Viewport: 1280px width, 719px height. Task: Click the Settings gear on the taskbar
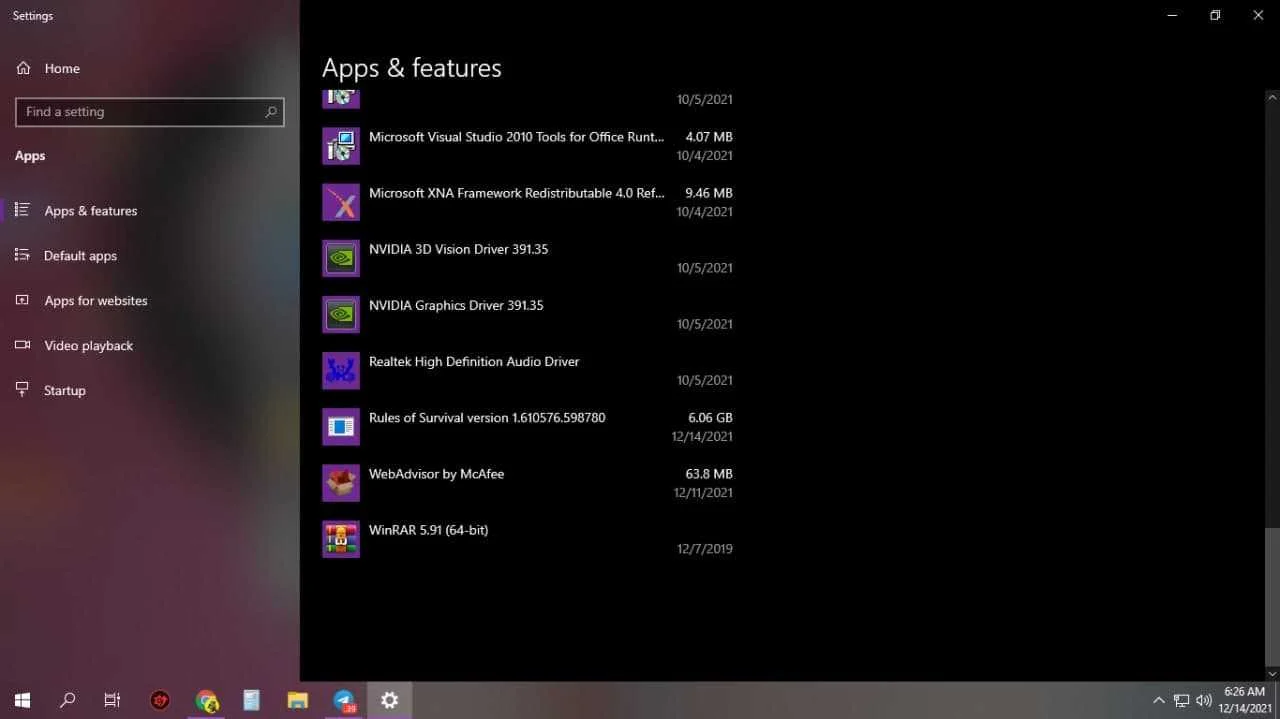(390, 700)
